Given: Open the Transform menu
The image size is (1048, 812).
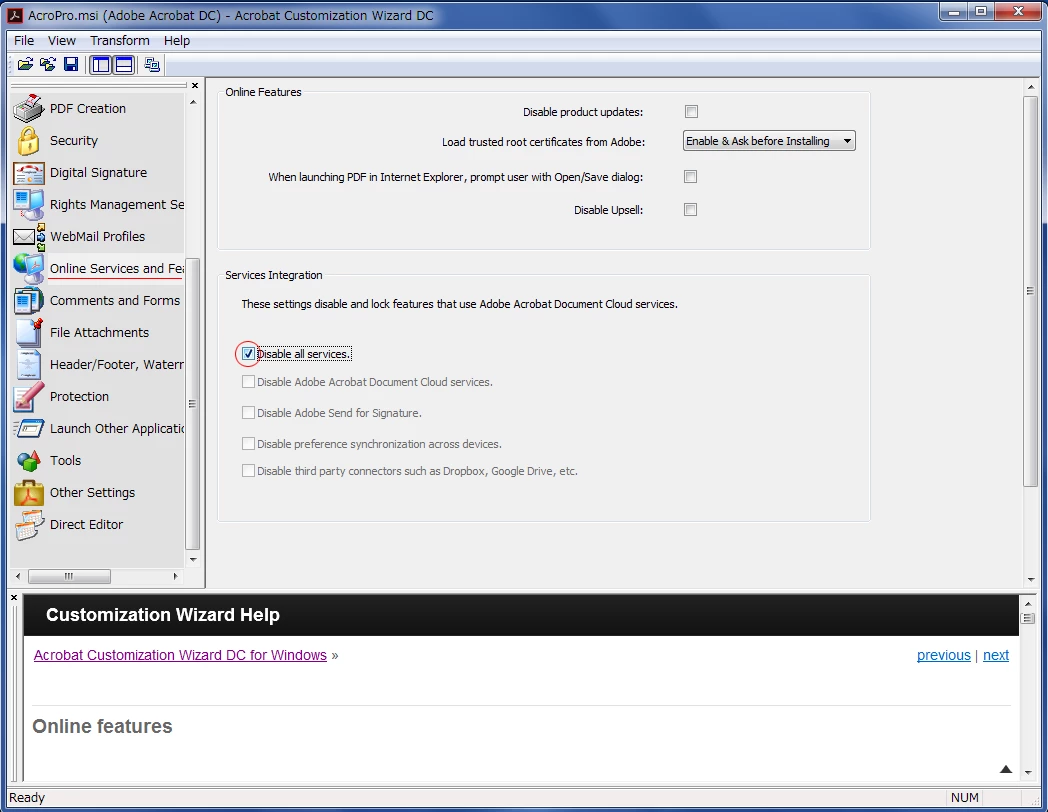Looking at the screenshot, I should tap(120, 41).
